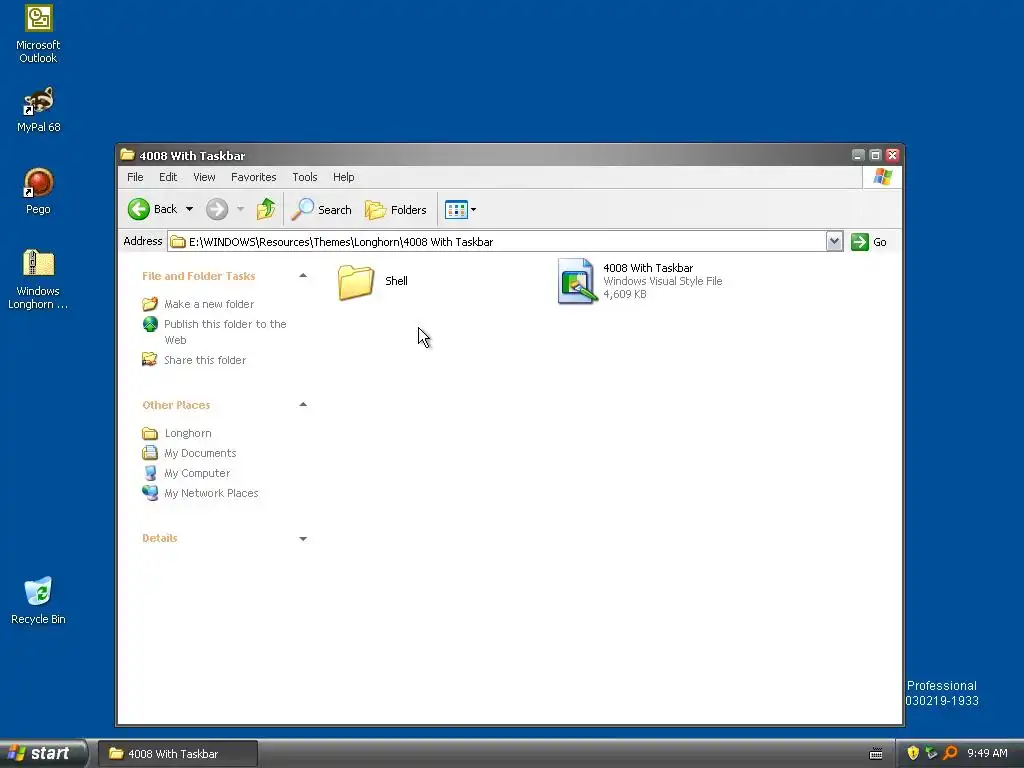Select the Shell folder

(373, 281)
